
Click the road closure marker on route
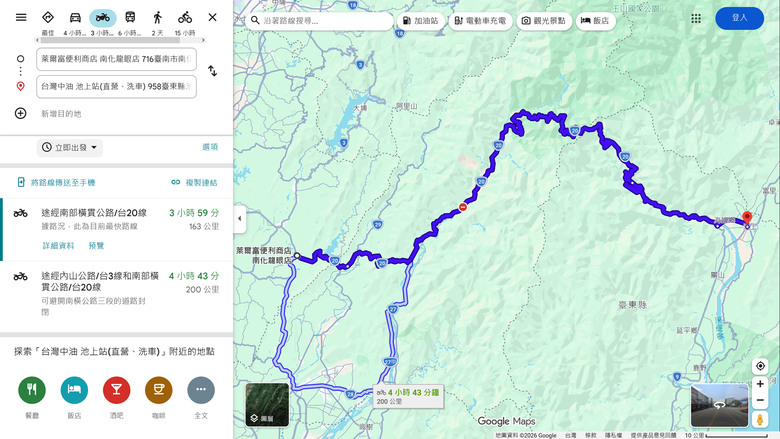(463, 207)
